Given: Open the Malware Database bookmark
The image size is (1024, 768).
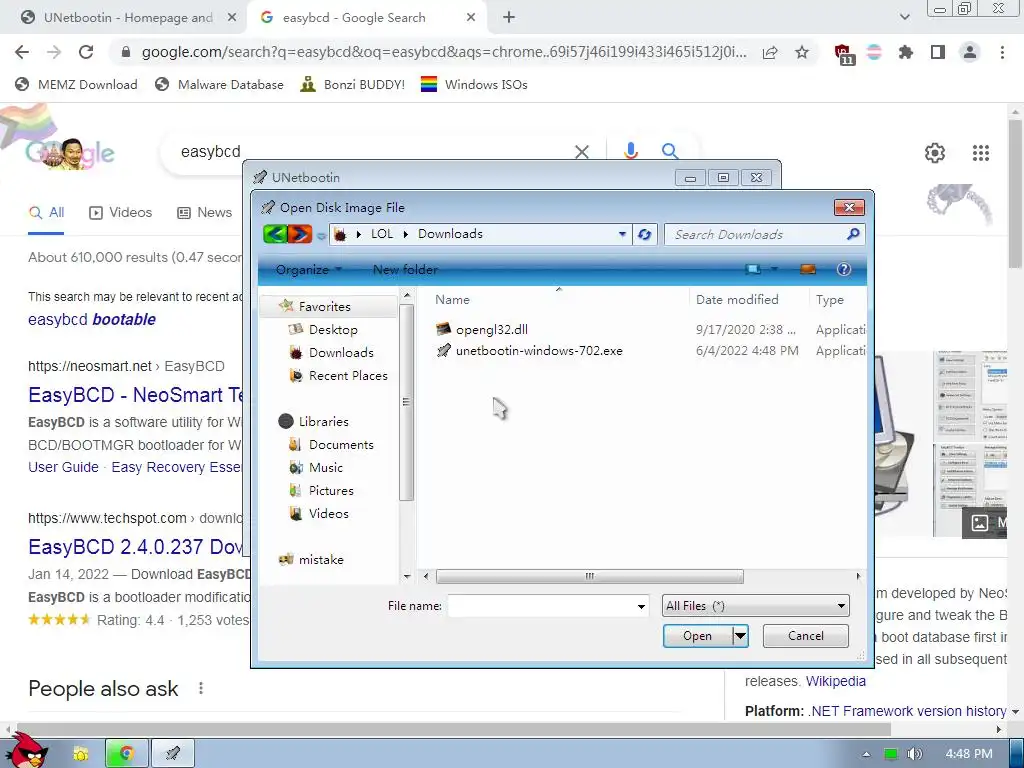Looking at the screenshot, I should pos(219,84).
